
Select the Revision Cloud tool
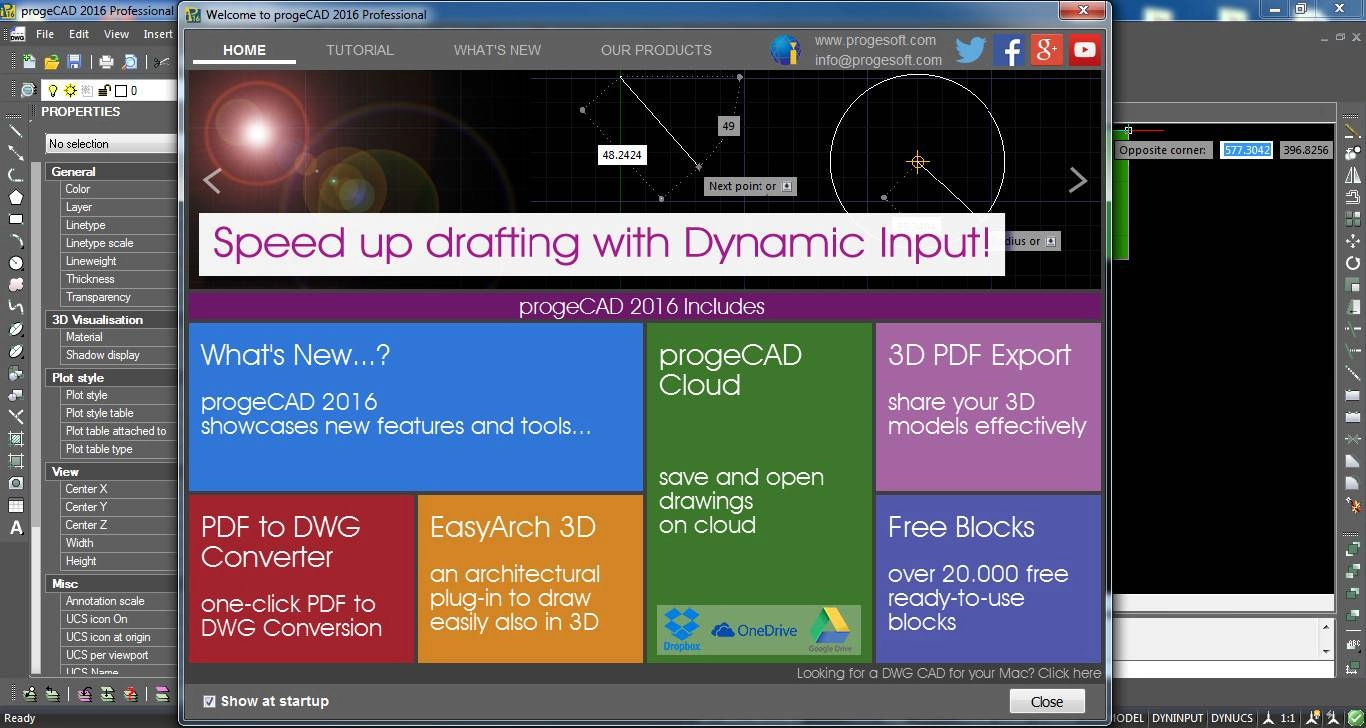pyautogui.click(x=16, y=285)
